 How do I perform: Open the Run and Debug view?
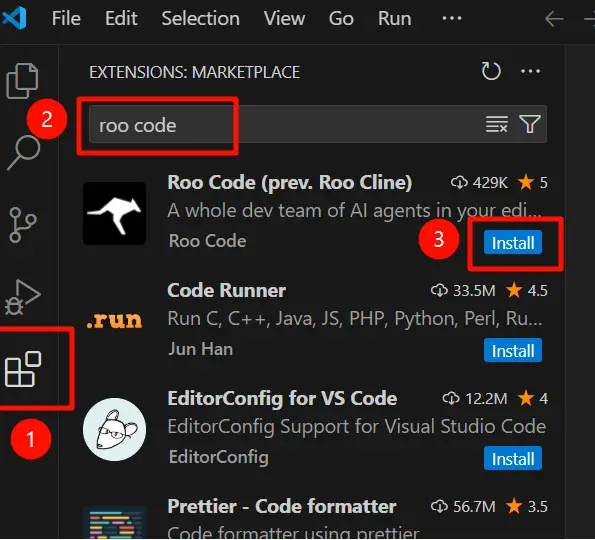tap(22, 297)
